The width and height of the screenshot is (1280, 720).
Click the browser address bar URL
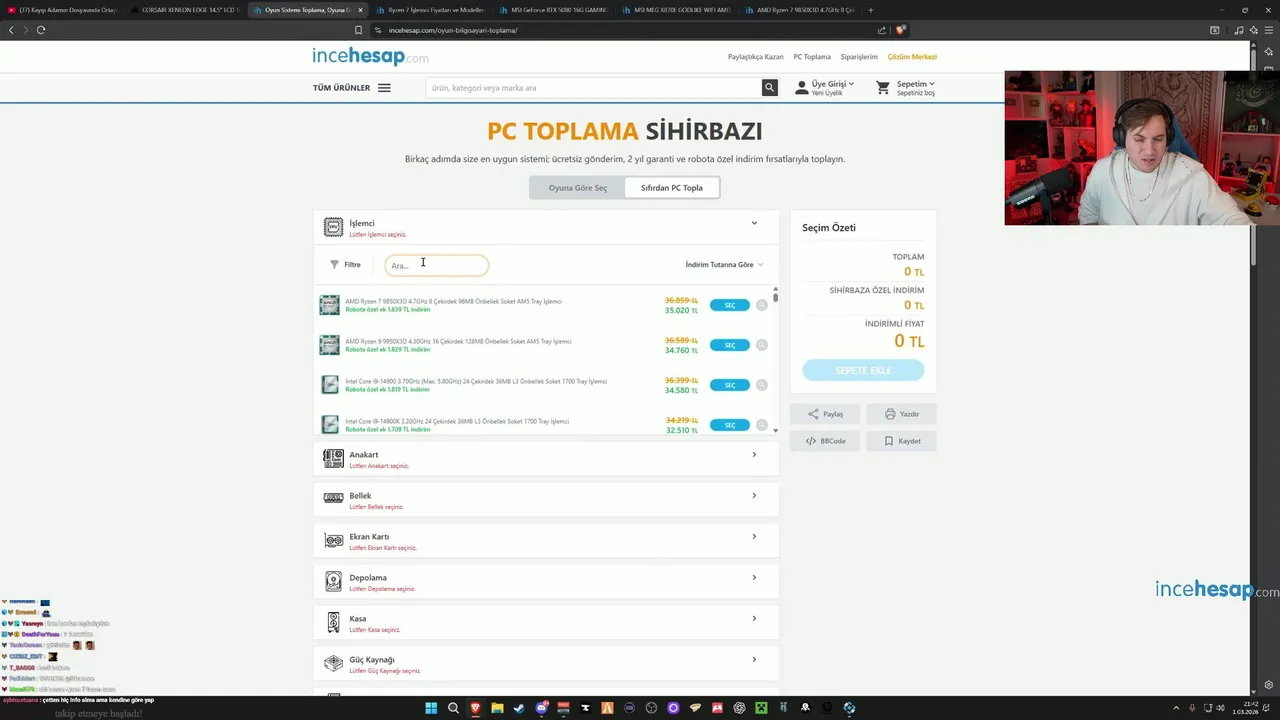(x=453, y=30)
